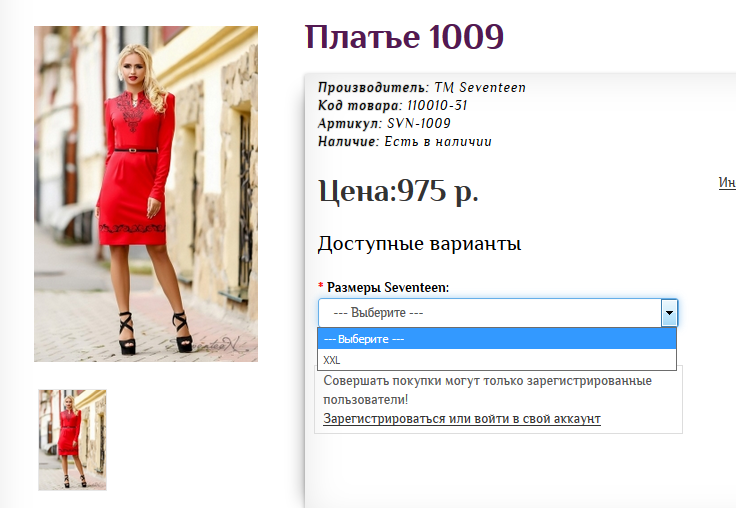Choose the highlighted '--- Выберите ---' list option
The image size is (736, 508).
[x=497, y=339]
